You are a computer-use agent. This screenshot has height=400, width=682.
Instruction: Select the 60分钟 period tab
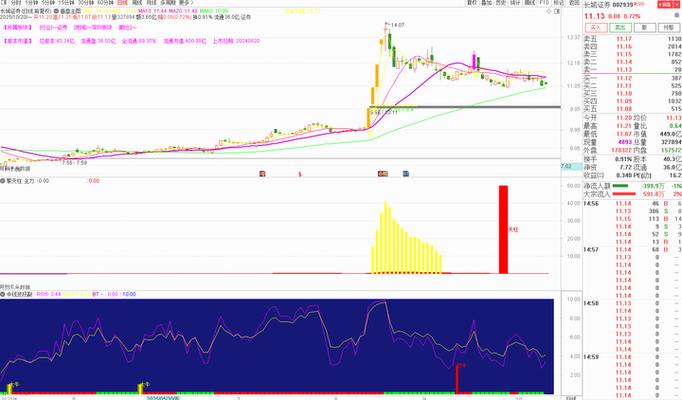104,3
